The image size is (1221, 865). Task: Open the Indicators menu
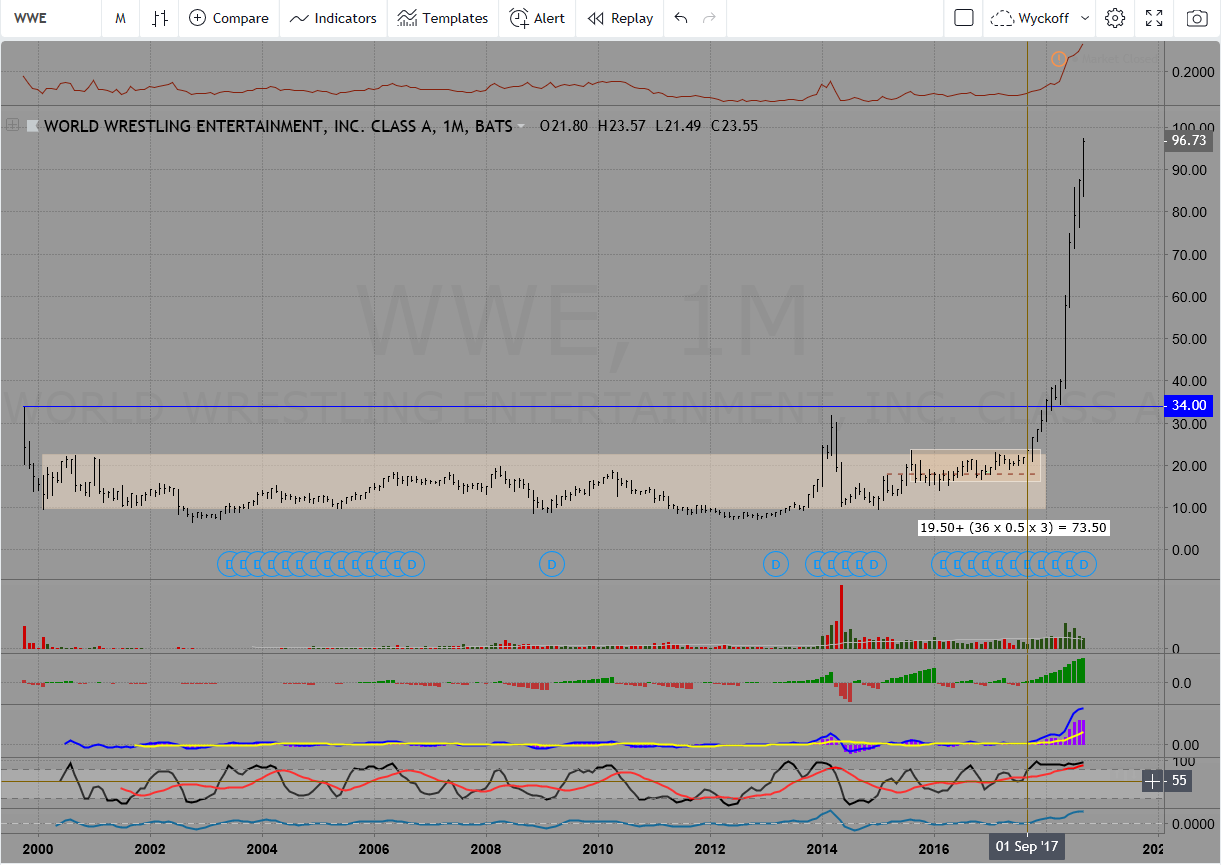[x=333, y=18]
